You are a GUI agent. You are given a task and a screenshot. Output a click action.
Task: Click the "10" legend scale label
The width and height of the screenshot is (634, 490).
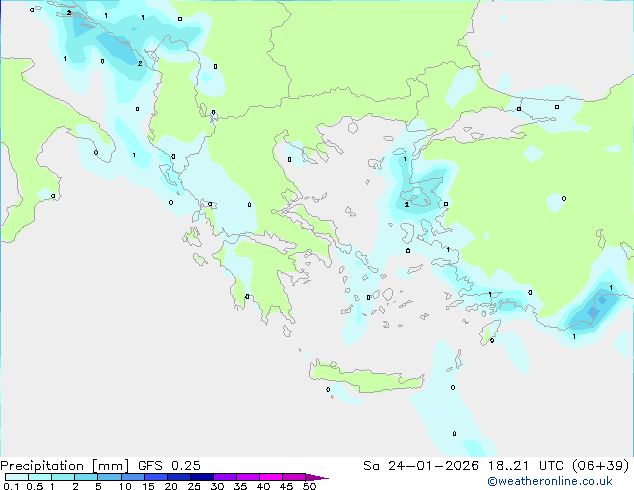pos(125,486)
